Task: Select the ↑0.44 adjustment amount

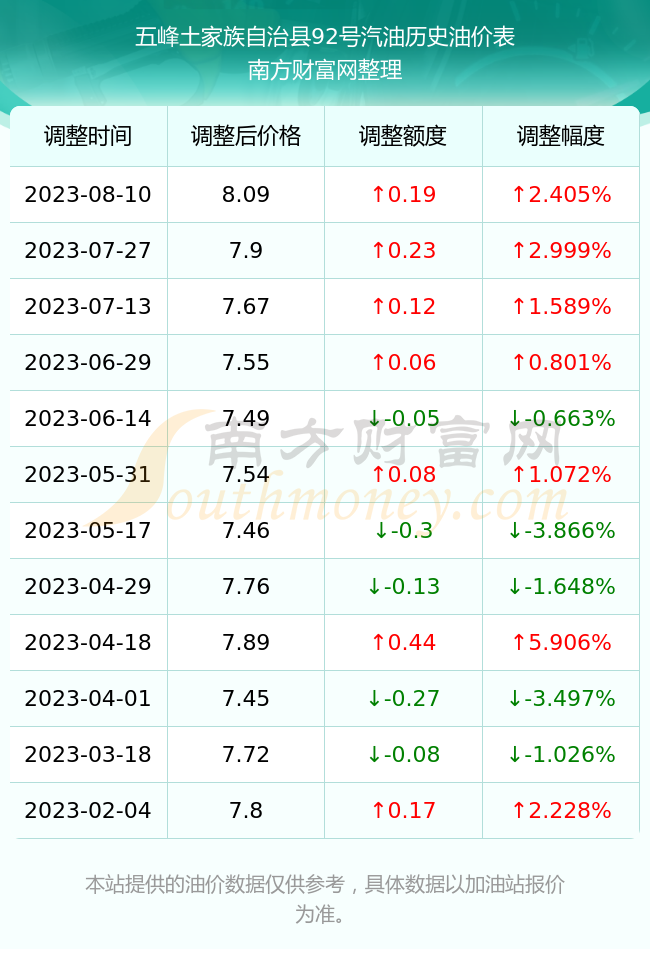Action: click(x=403, y=642)
